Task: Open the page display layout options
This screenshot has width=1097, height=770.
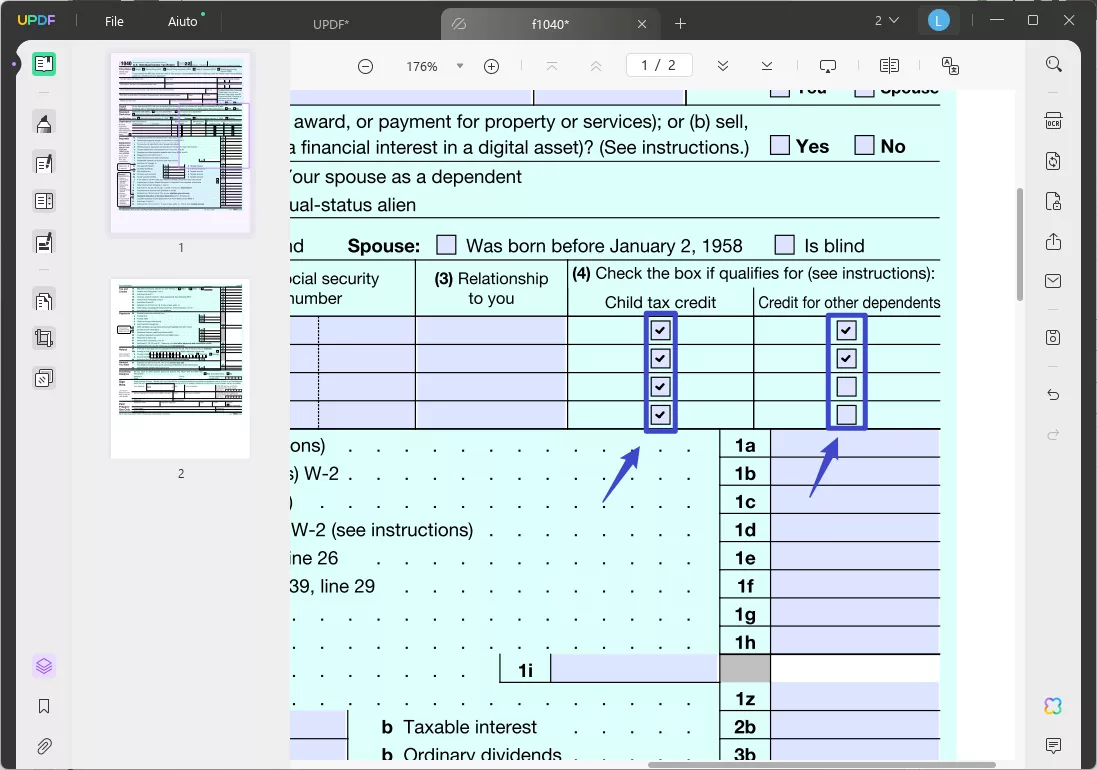Action: click(889, 66)
